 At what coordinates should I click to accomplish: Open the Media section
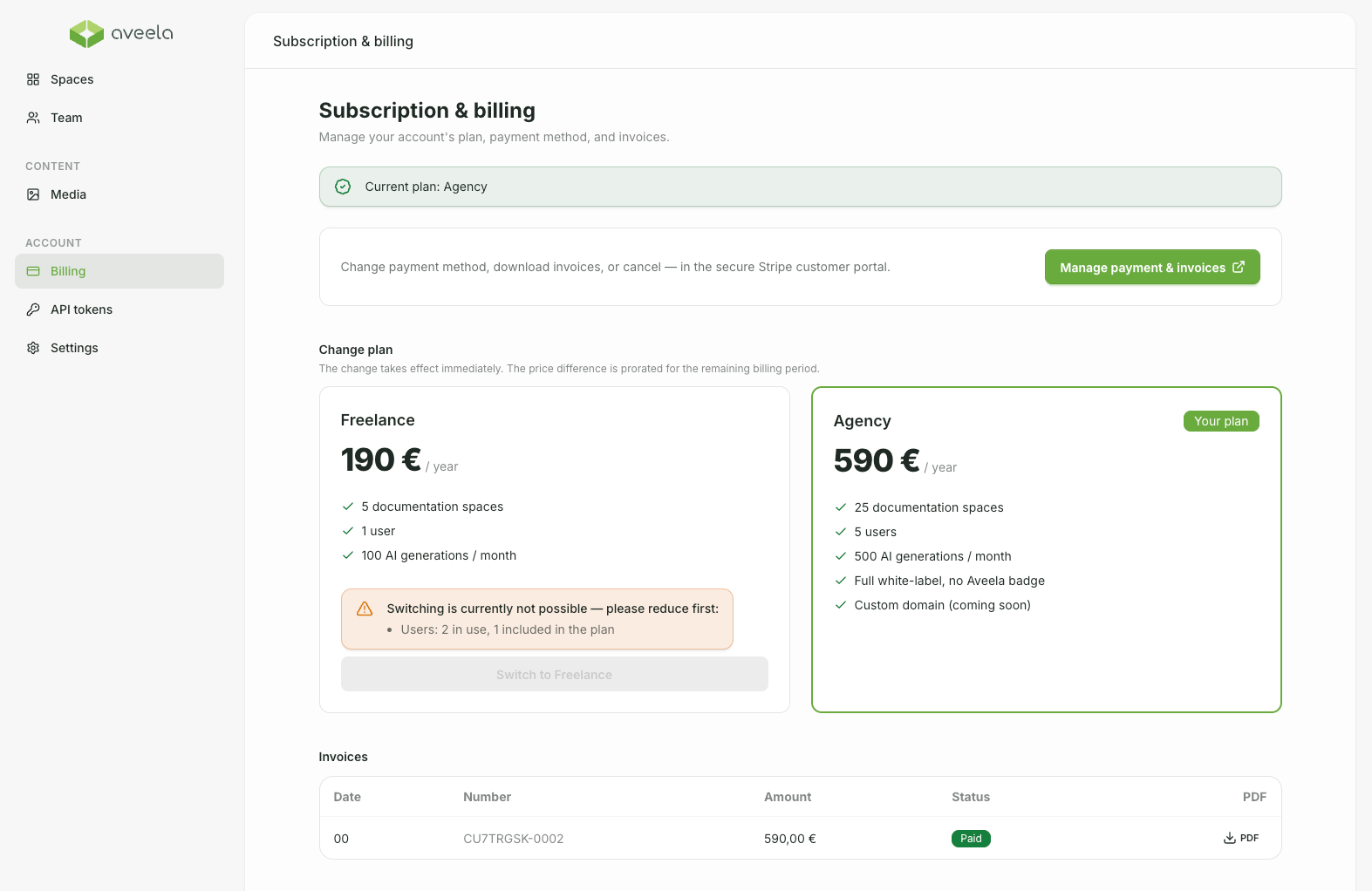[119, 194]
